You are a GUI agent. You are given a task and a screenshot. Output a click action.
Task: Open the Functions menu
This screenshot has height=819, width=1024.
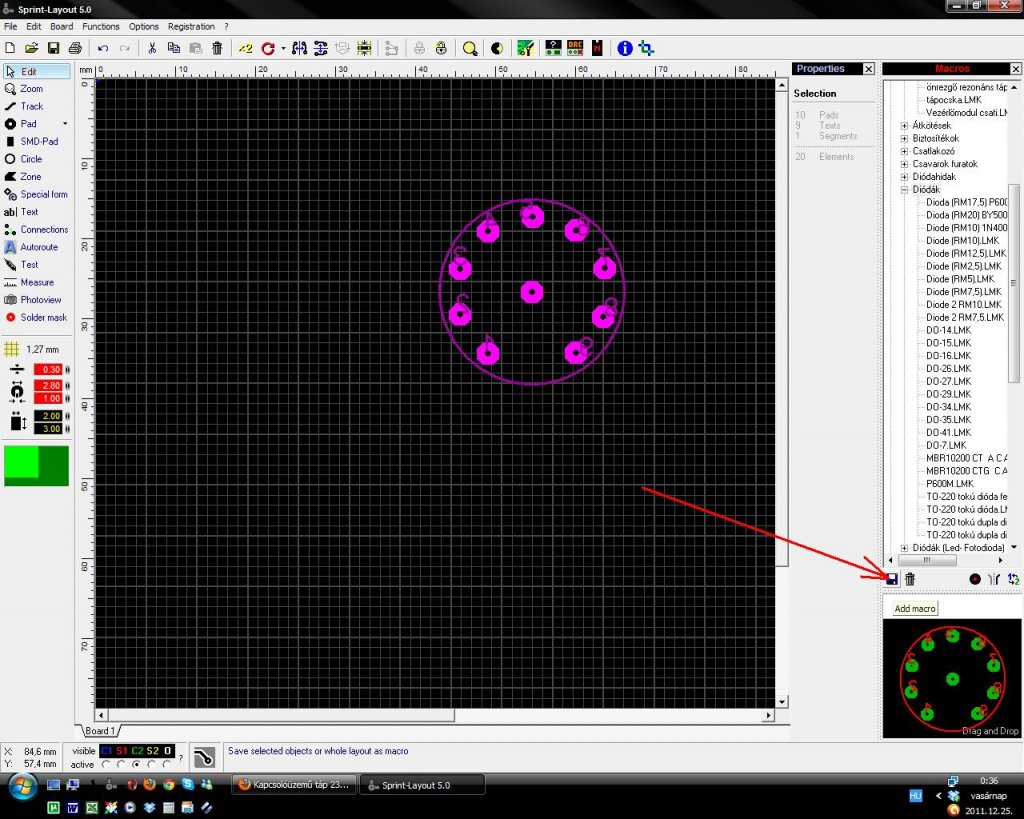[101, 27]
